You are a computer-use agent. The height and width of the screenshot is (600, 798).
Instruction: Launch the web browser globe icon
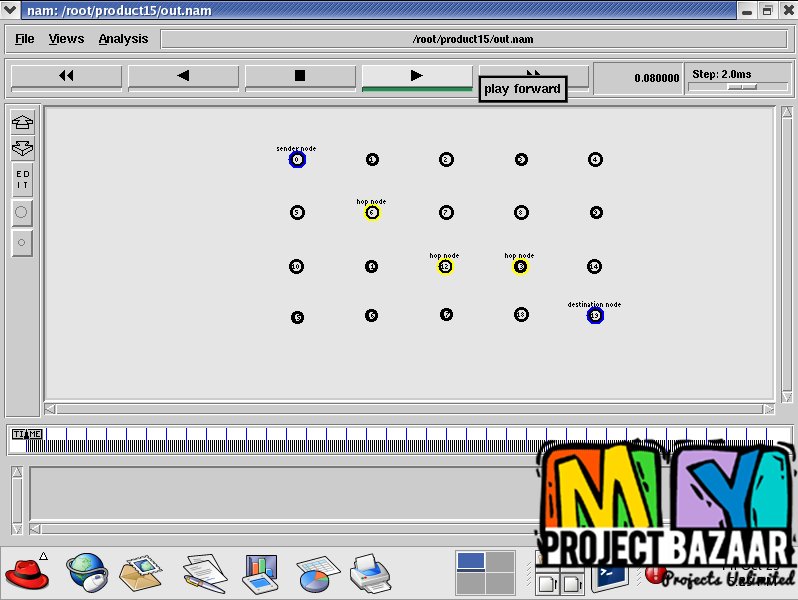(x=87, y=573)
